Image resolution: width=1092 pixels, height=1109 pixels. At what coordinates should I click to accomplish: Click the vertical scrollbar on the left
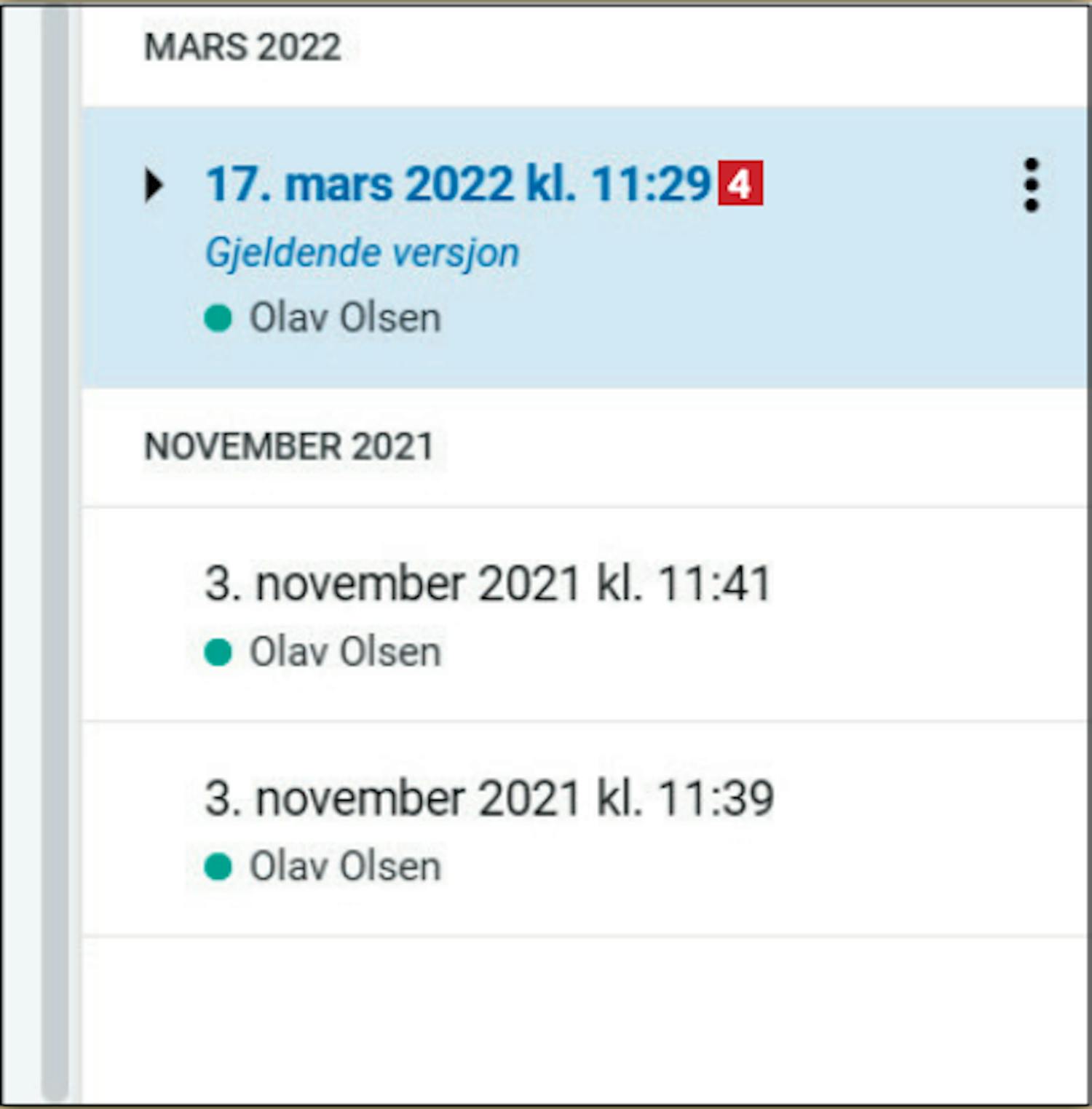tap(55, 553)
